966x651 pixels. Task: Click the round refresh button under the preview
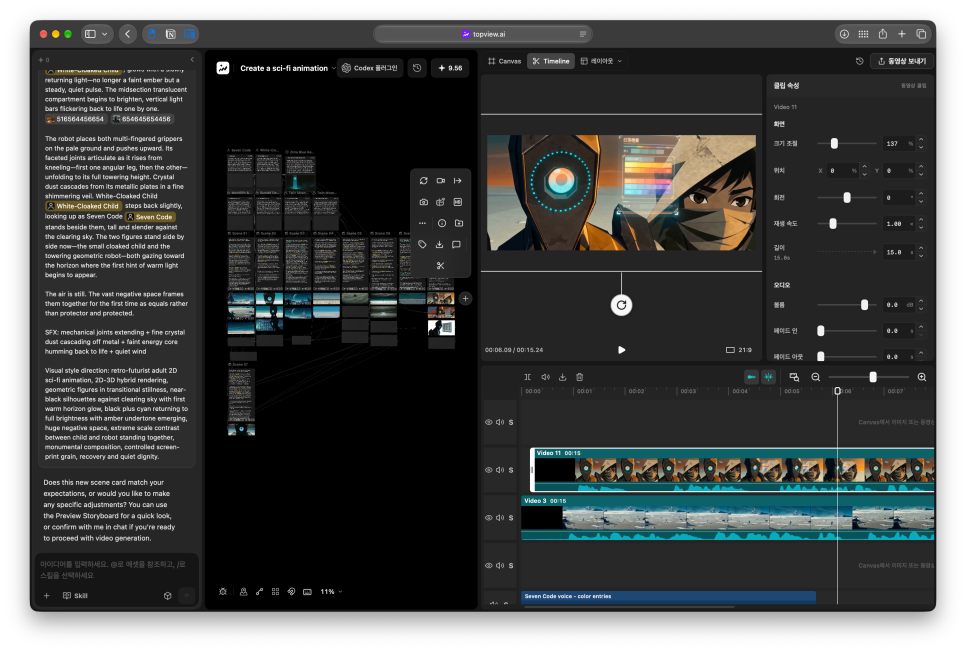[x=621, y=305]
